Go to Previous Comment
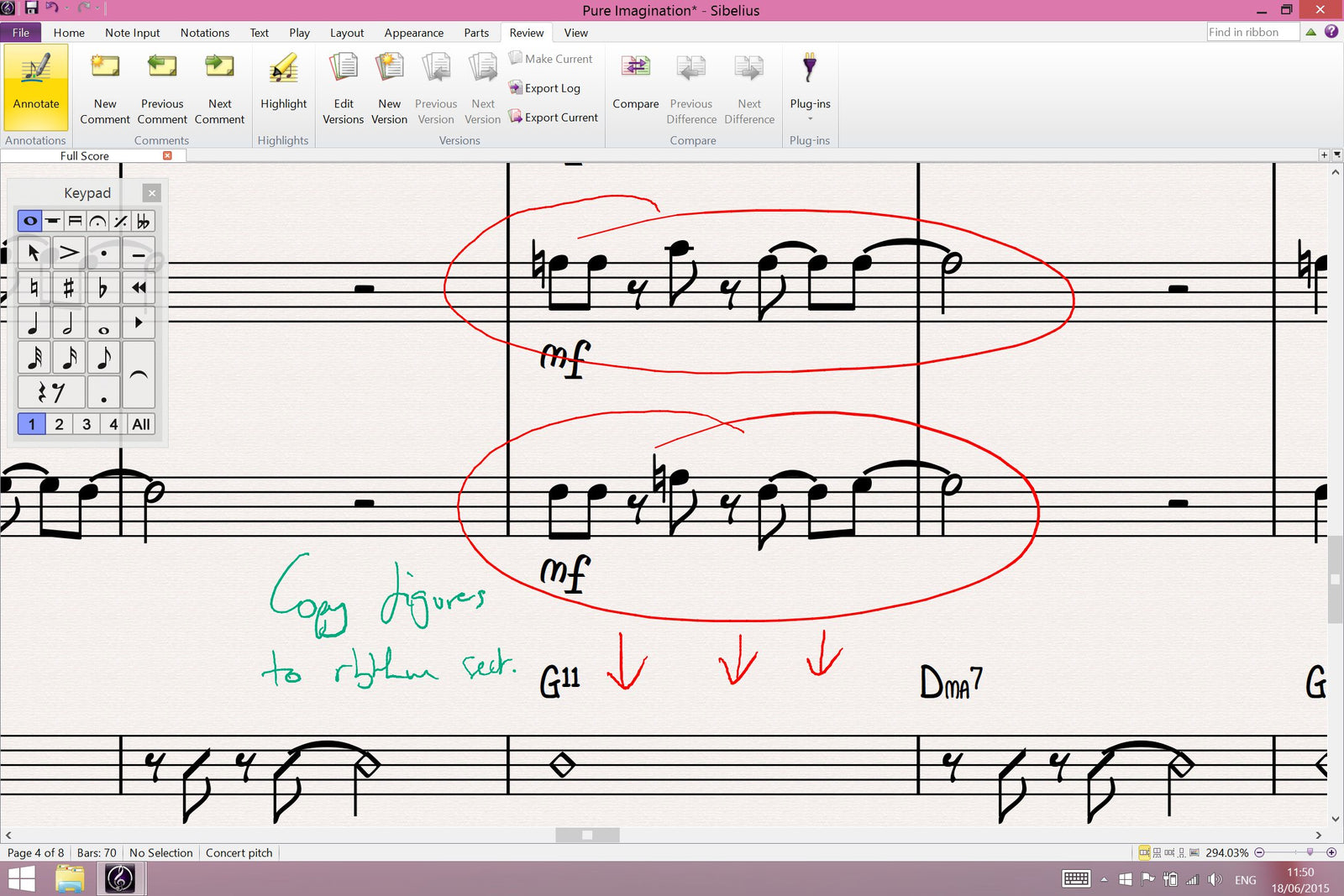 pyautogui.click(x=162, y=89)
